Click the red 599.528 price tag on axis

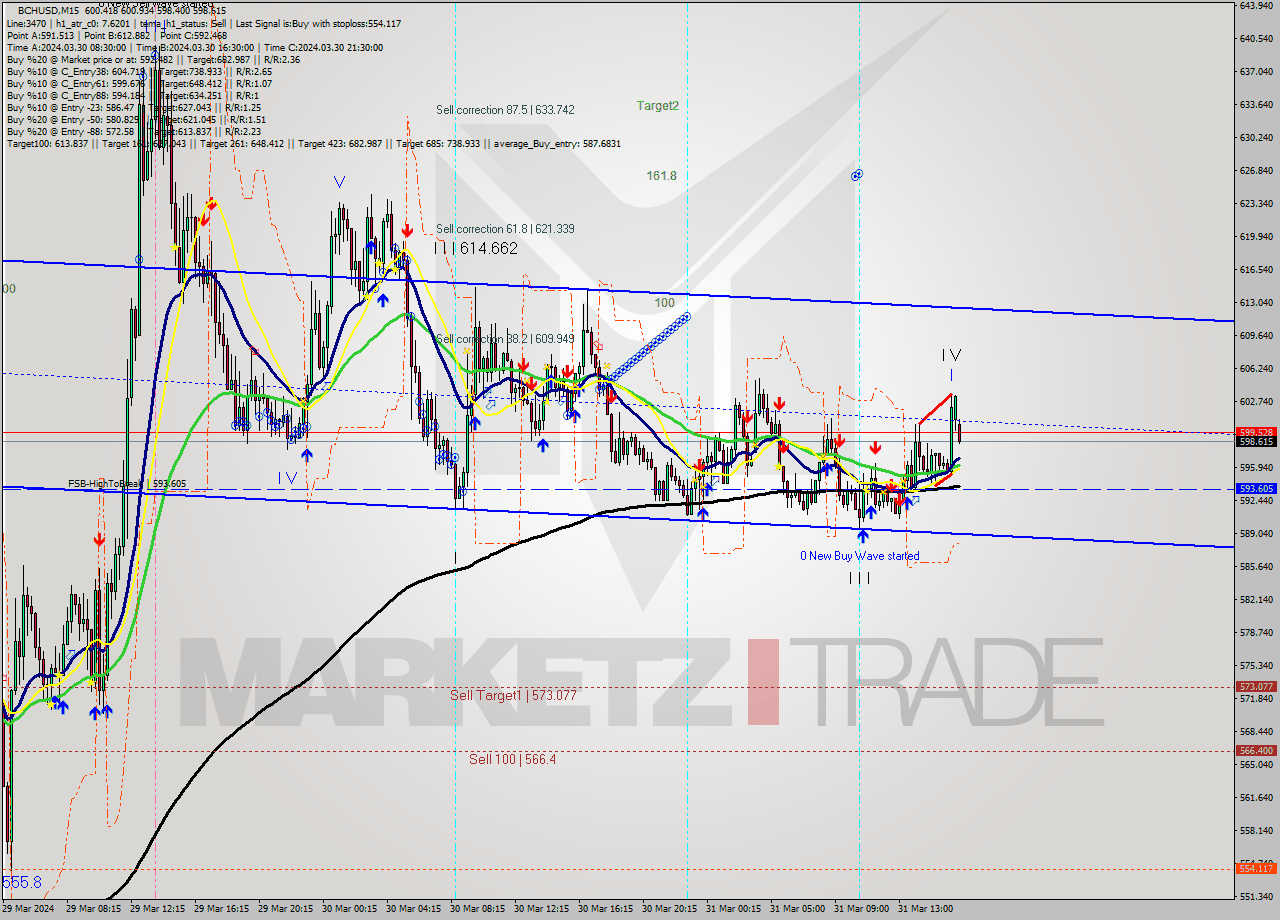tap(1256, 432)
